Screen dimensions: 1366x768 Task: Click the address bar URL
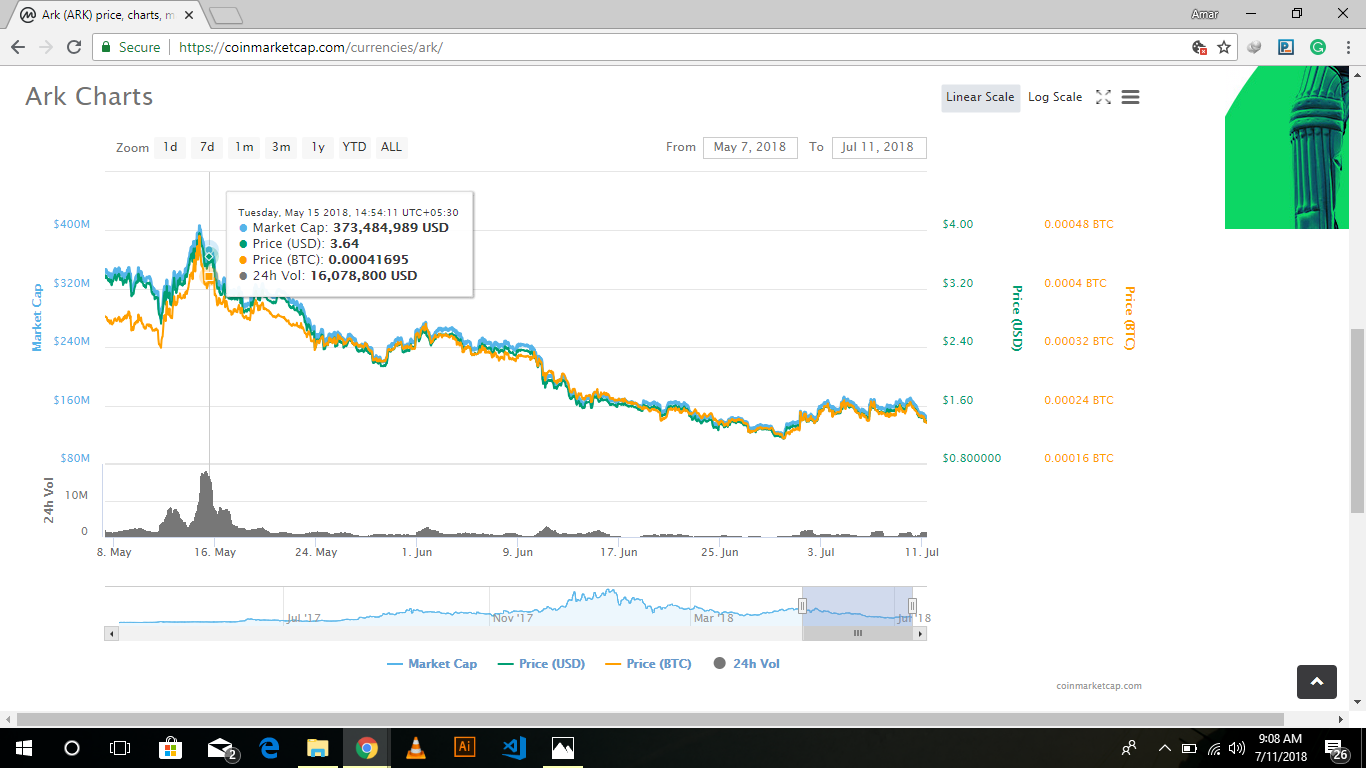pyautogui.click(x=311, y=47)
